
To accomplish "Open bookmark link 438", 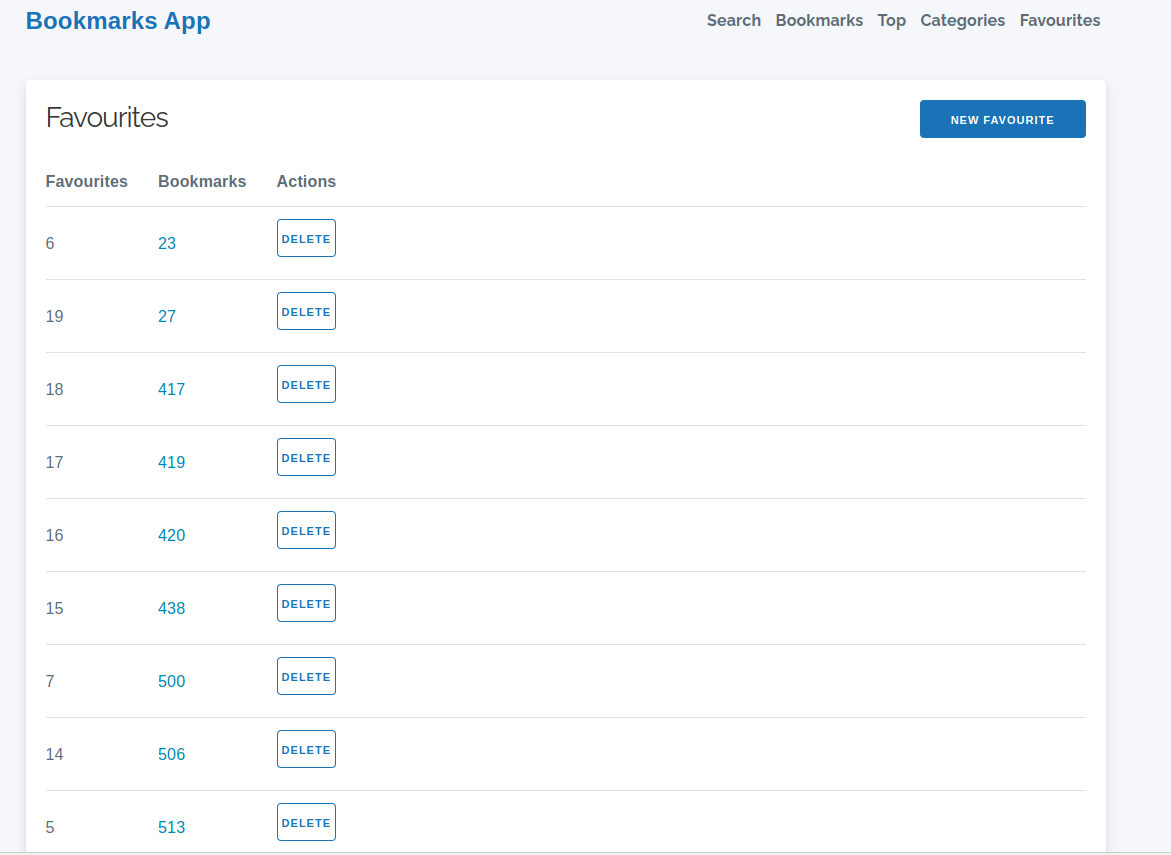I will point(172,609).
